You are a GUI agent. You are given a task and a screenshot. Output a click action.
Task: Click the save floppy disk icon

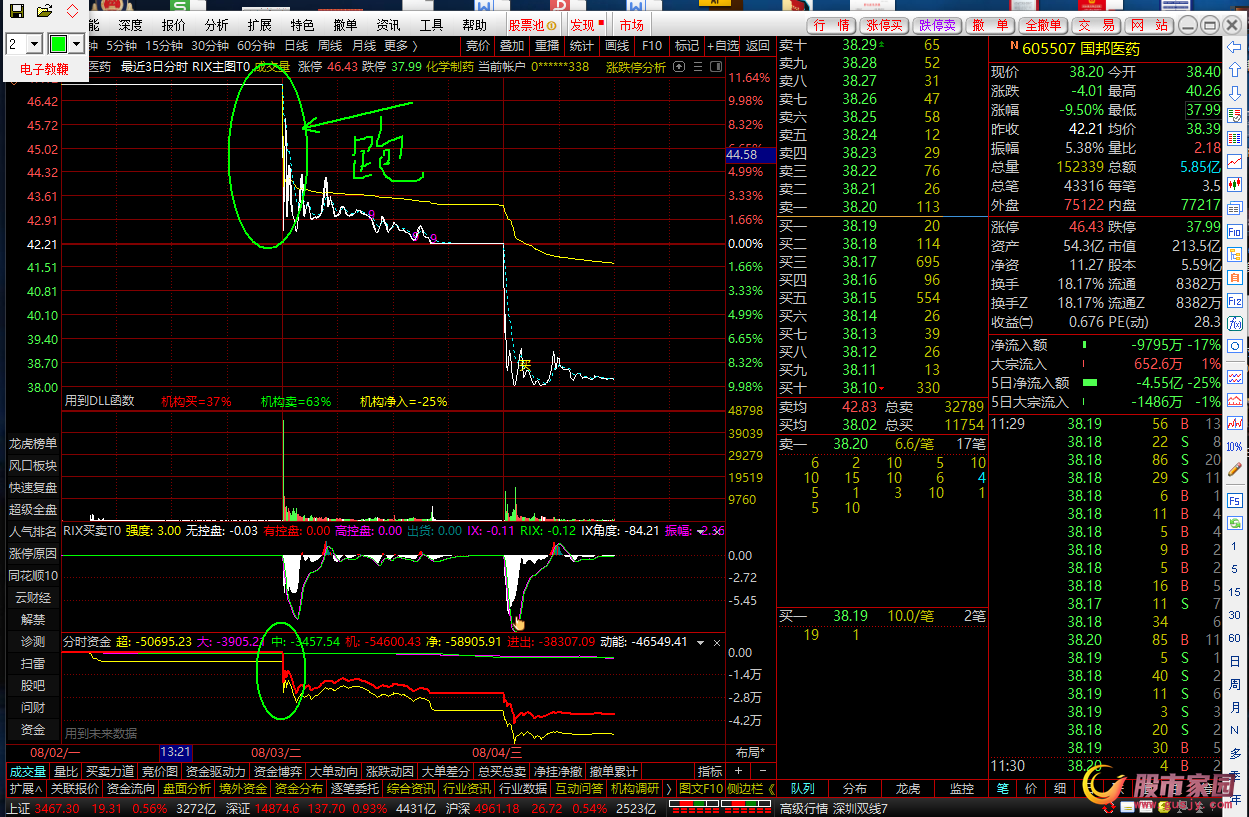(17, 12)
